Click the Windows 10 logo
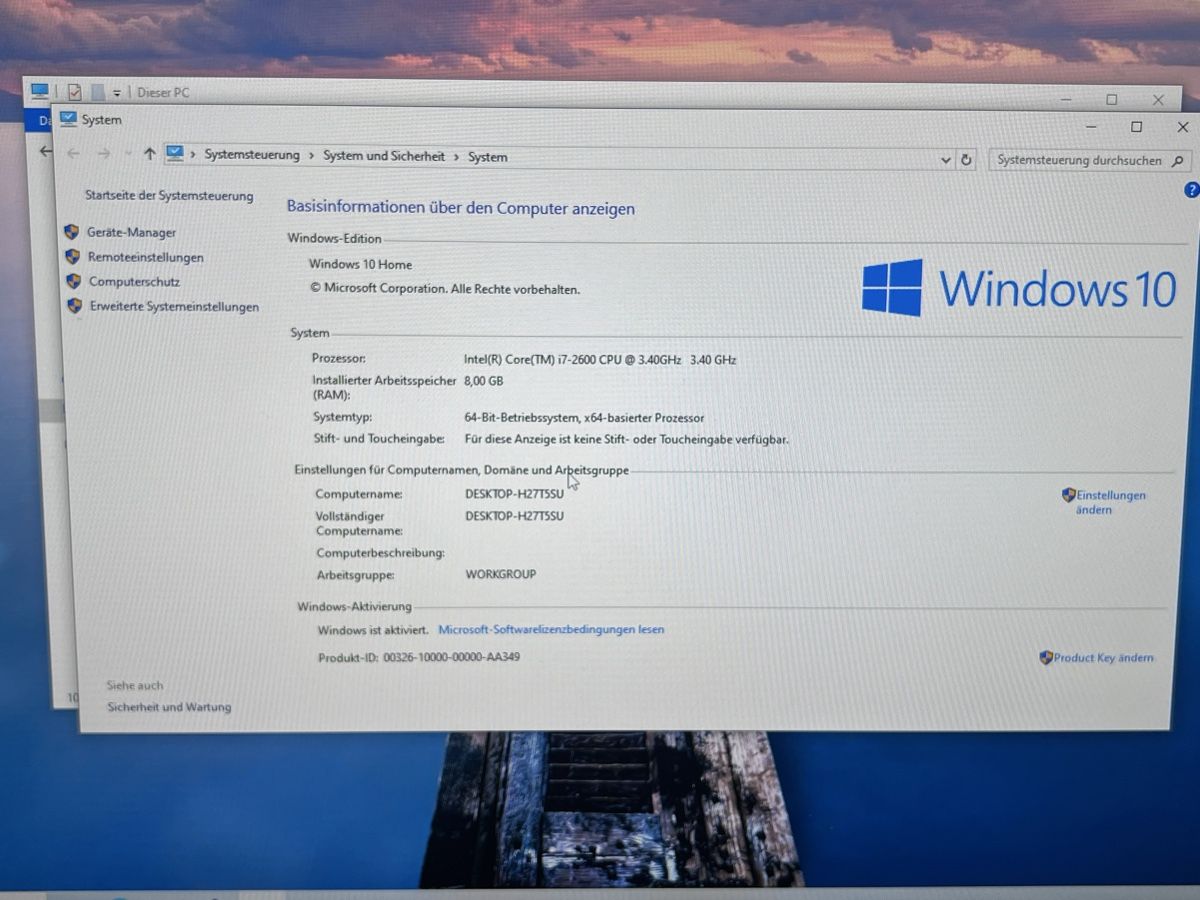Screen dimensions: 1200x900 [1018, 288]
